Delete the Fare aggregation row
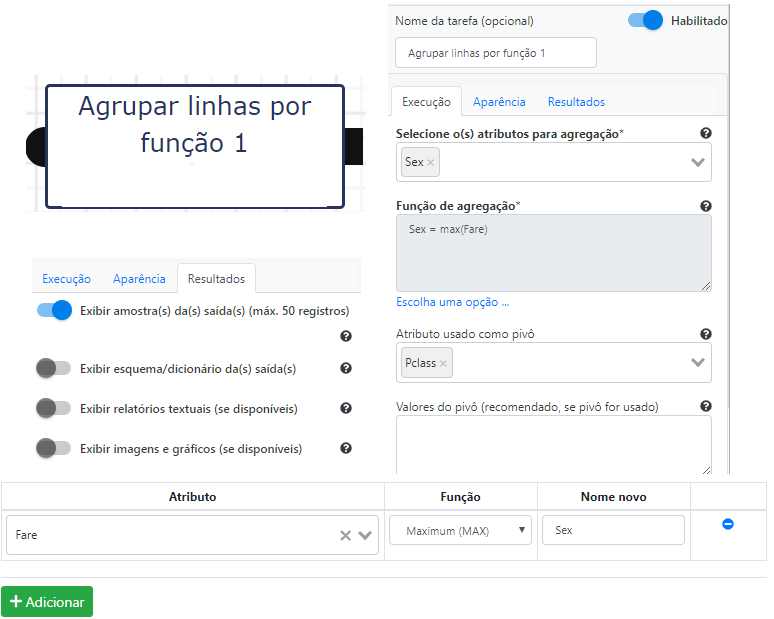Viewport: 774px width, 619px height. [727, 524]
